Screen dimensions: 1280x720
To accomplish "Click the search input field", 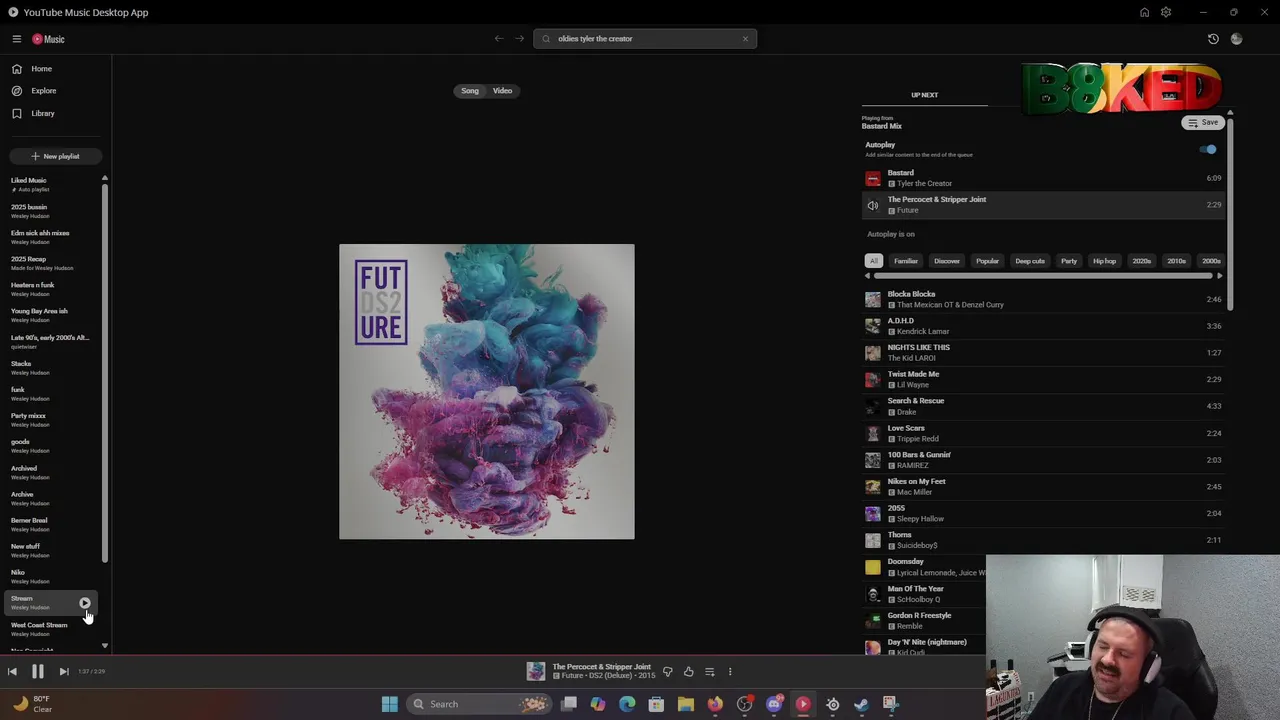I will point(646,39).
